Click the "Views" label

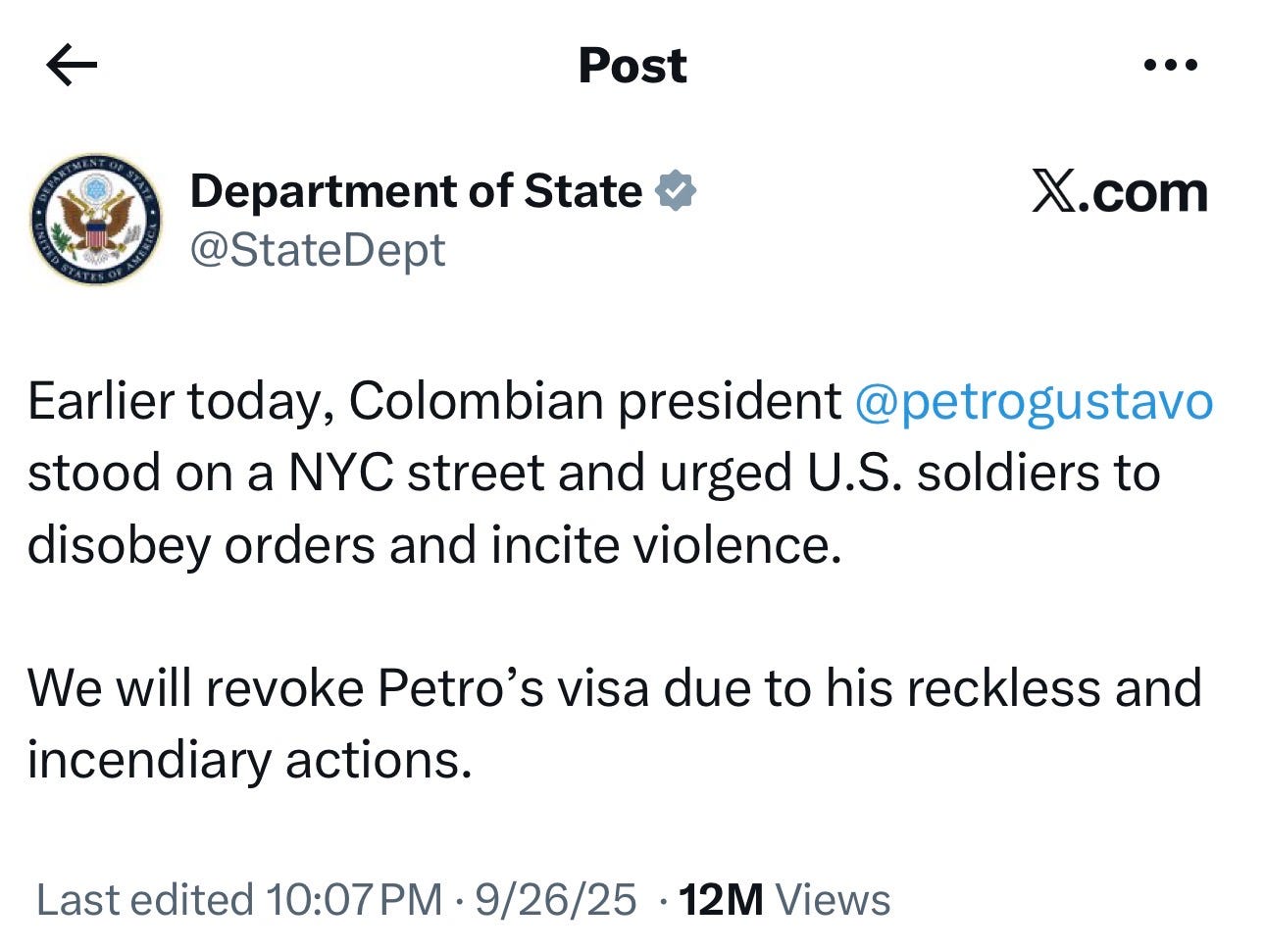click(x=833, y=899)
